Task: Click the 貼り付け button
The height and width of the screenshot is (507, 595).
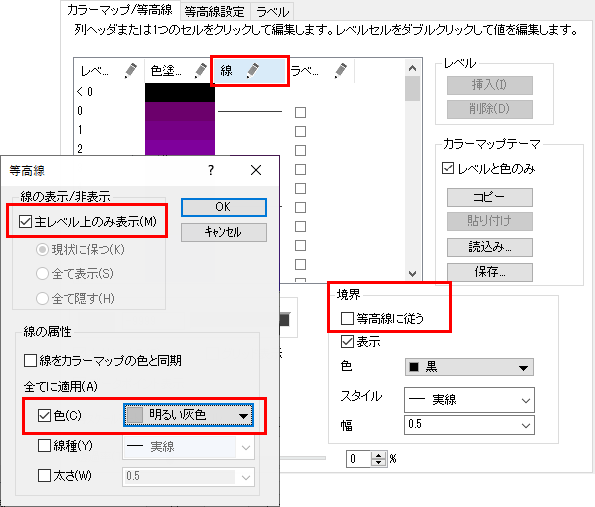Action: [x=490, y=221]
